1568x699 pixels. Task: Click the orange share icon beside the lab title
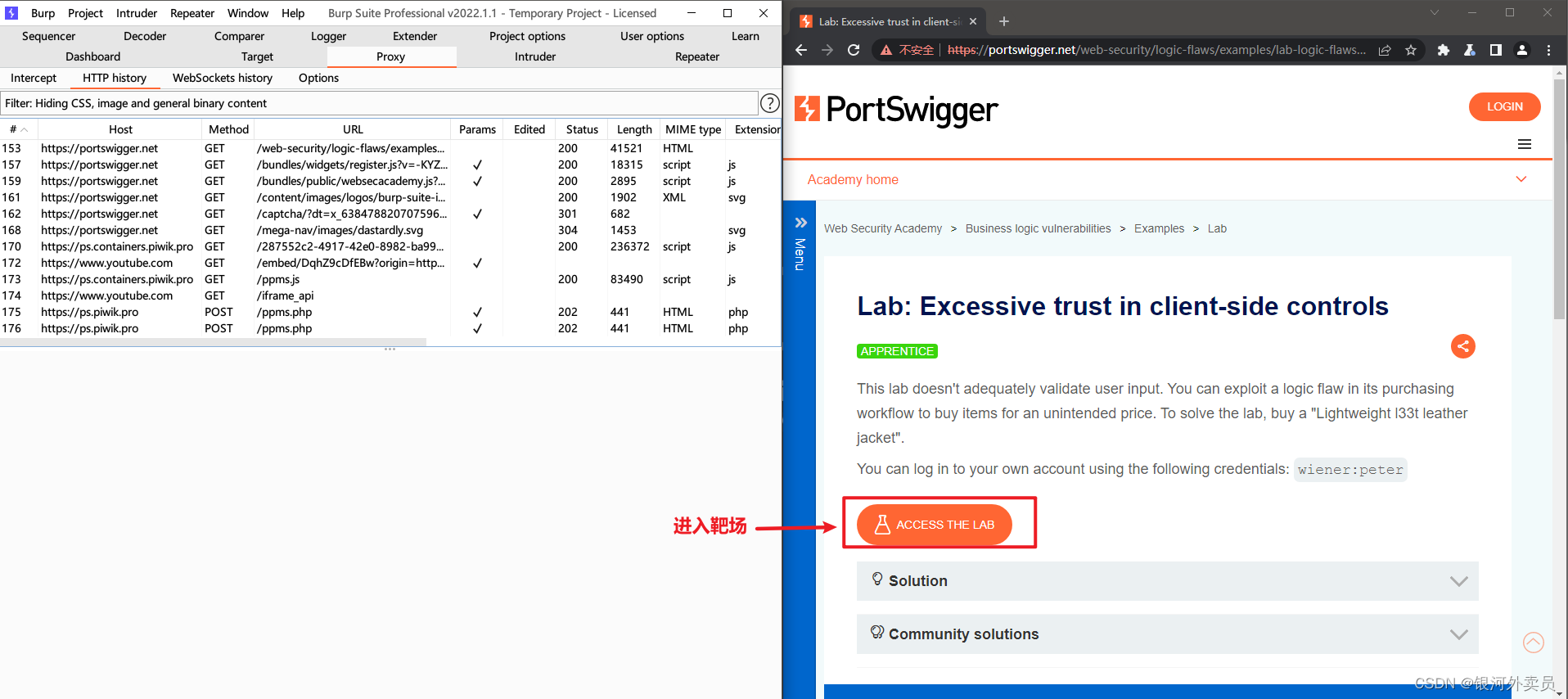(1463, 346)
